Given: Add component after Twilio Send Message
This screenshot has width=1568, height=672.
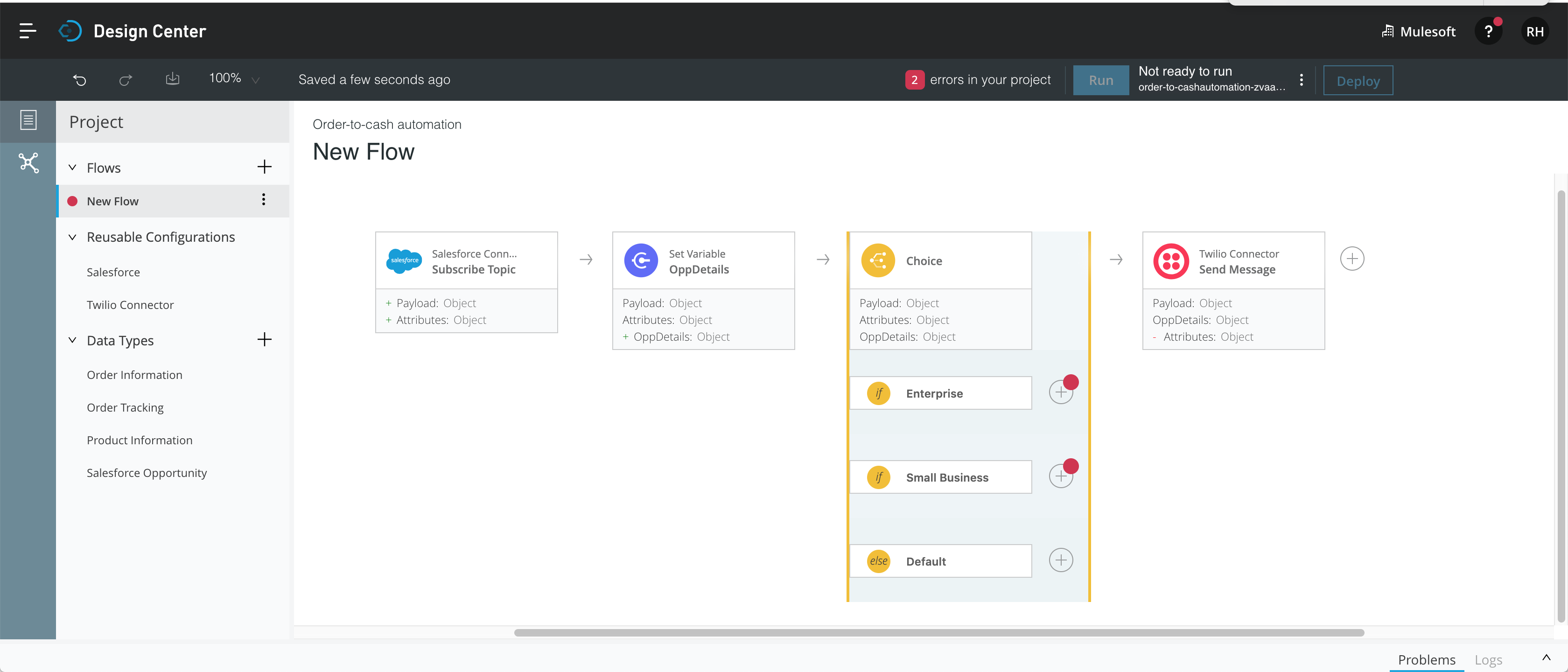Looking at the screenshot, I should (x=1351, y=259).
